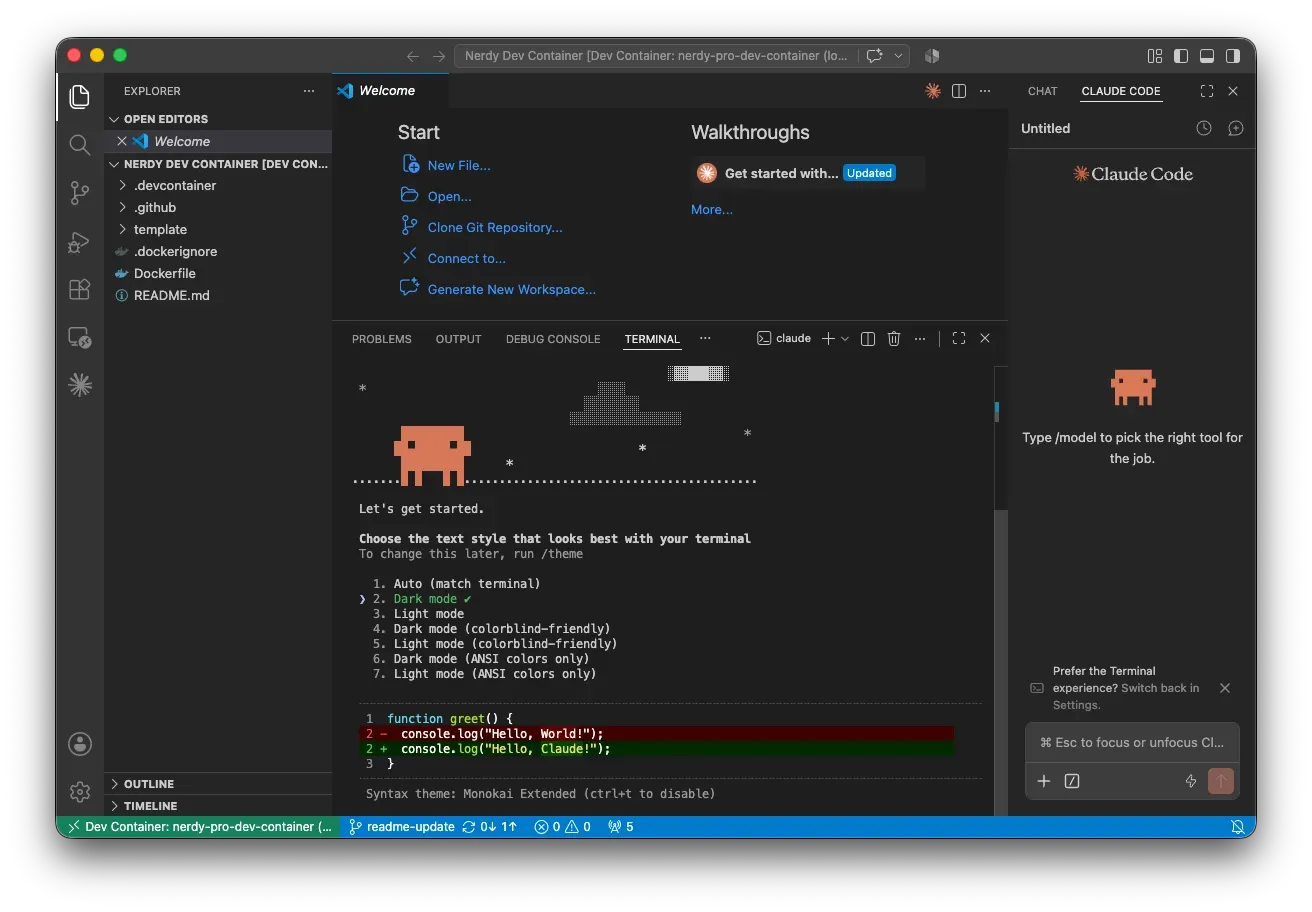Open the Copilot chat dropdown chevron

[x=898, y=56]
